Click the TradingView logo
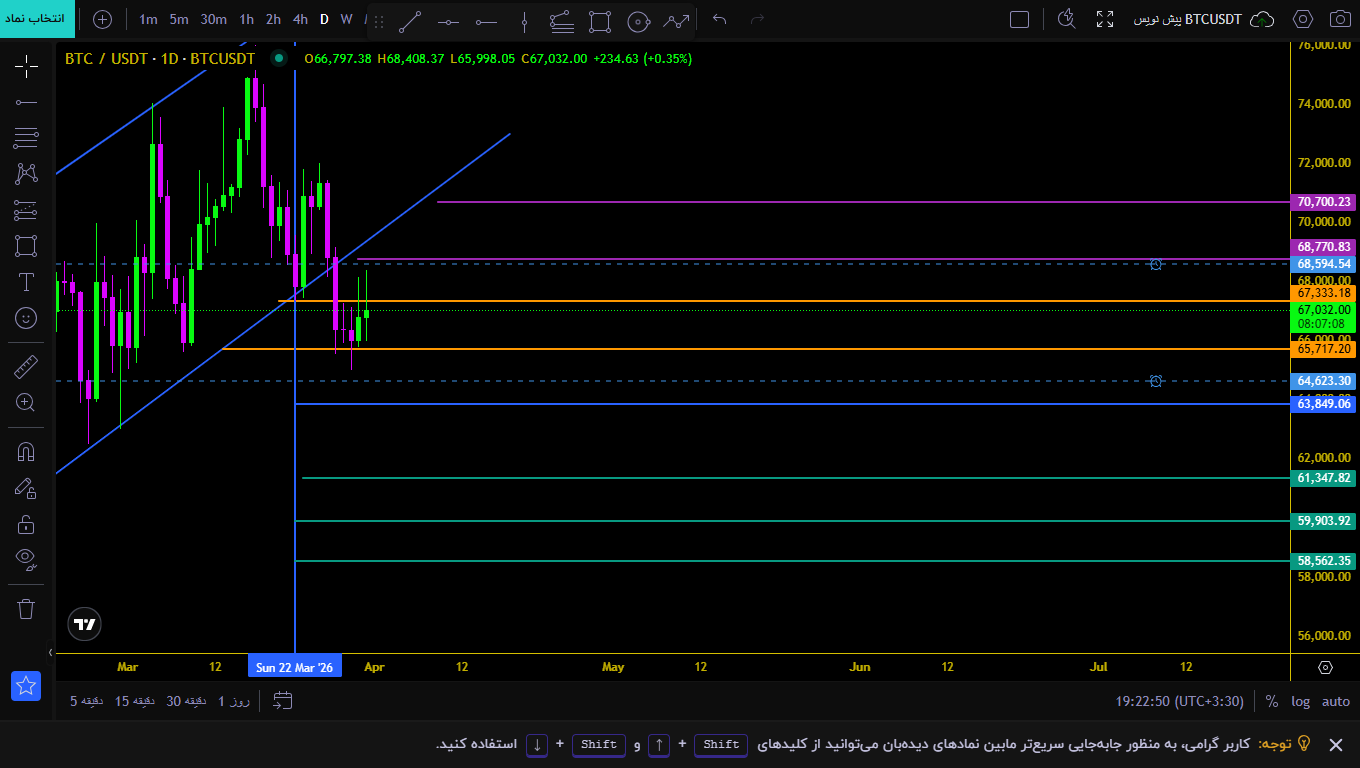The width and height of the screenshot is (1360, 768). 85,624
